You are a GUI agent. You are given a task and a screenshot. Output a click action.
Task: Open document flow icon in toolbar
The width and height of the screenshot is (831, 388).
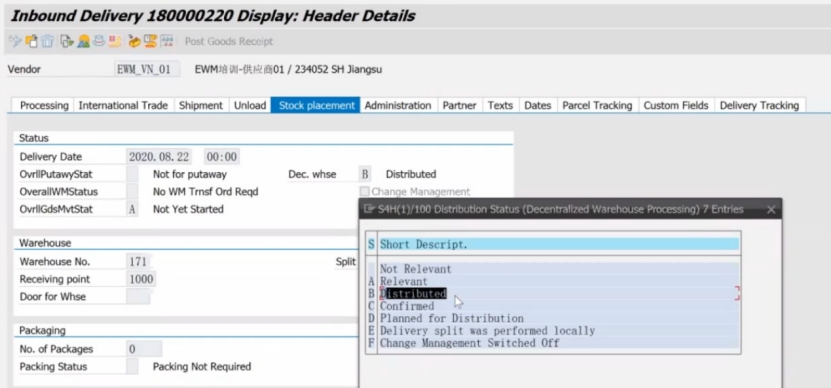[x=66, y=41]
